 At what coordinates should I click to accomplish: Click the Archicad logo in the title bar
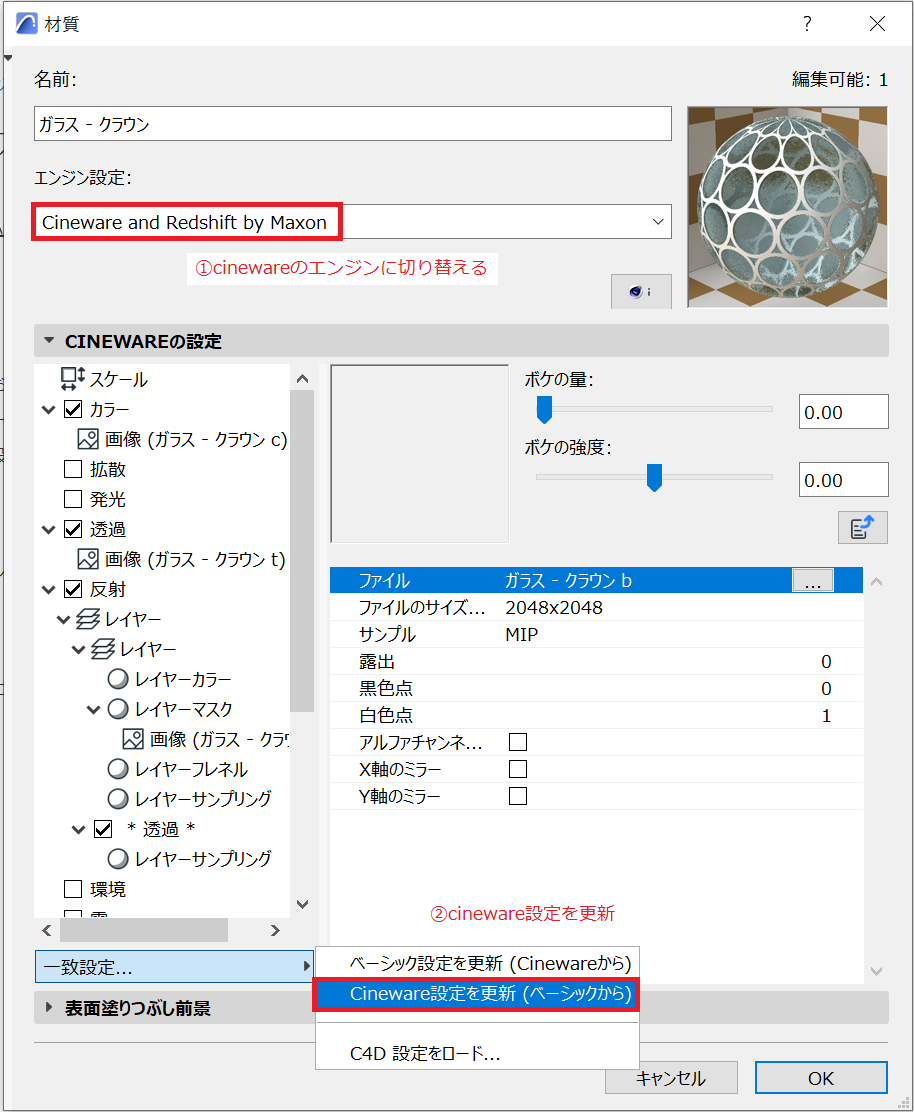coord(26,23)
